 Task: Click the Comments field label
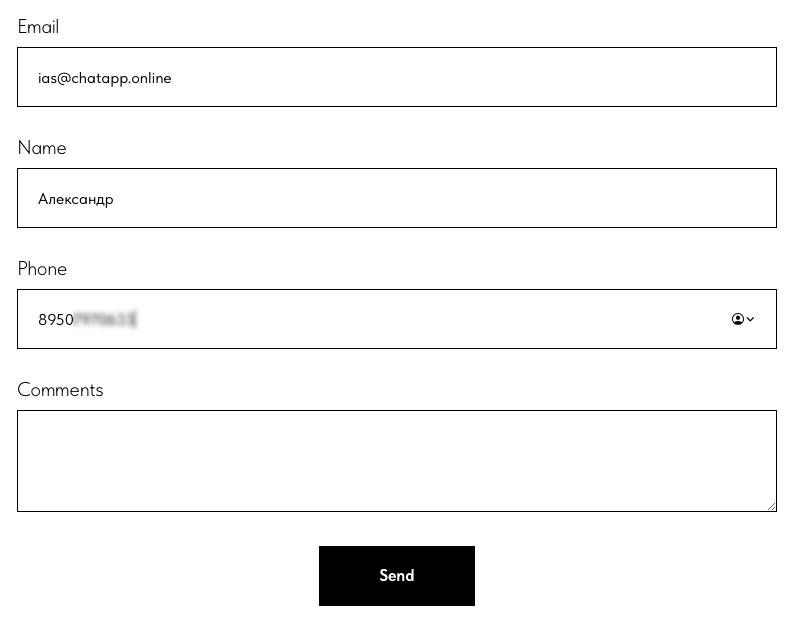60,390
